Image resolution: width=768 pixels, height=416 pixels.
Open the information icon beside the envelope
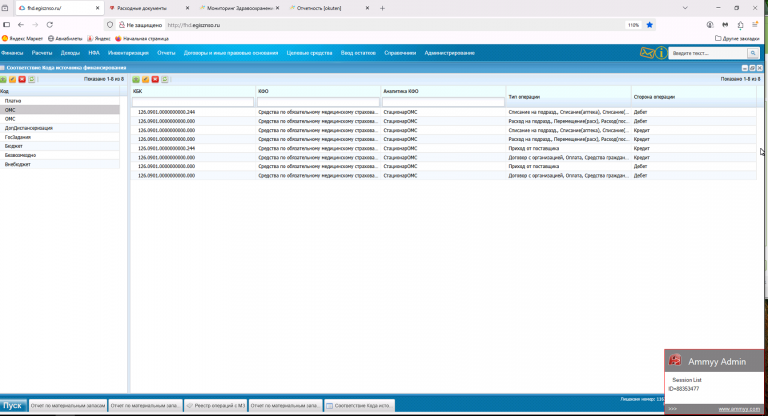pos(661,53)
